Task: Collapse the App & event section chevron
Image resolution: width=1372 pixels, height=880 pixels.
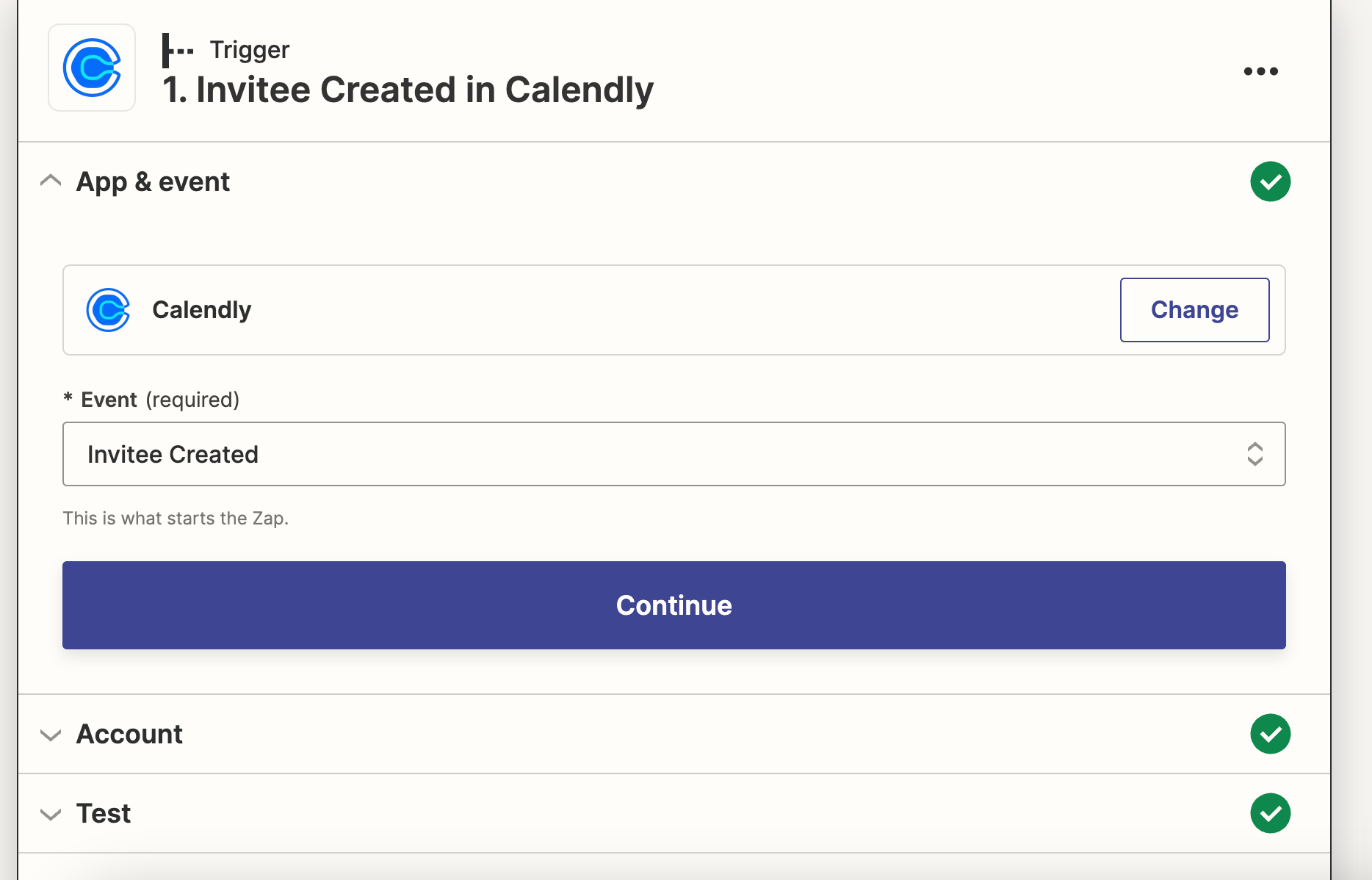Action: pos(51,181)
